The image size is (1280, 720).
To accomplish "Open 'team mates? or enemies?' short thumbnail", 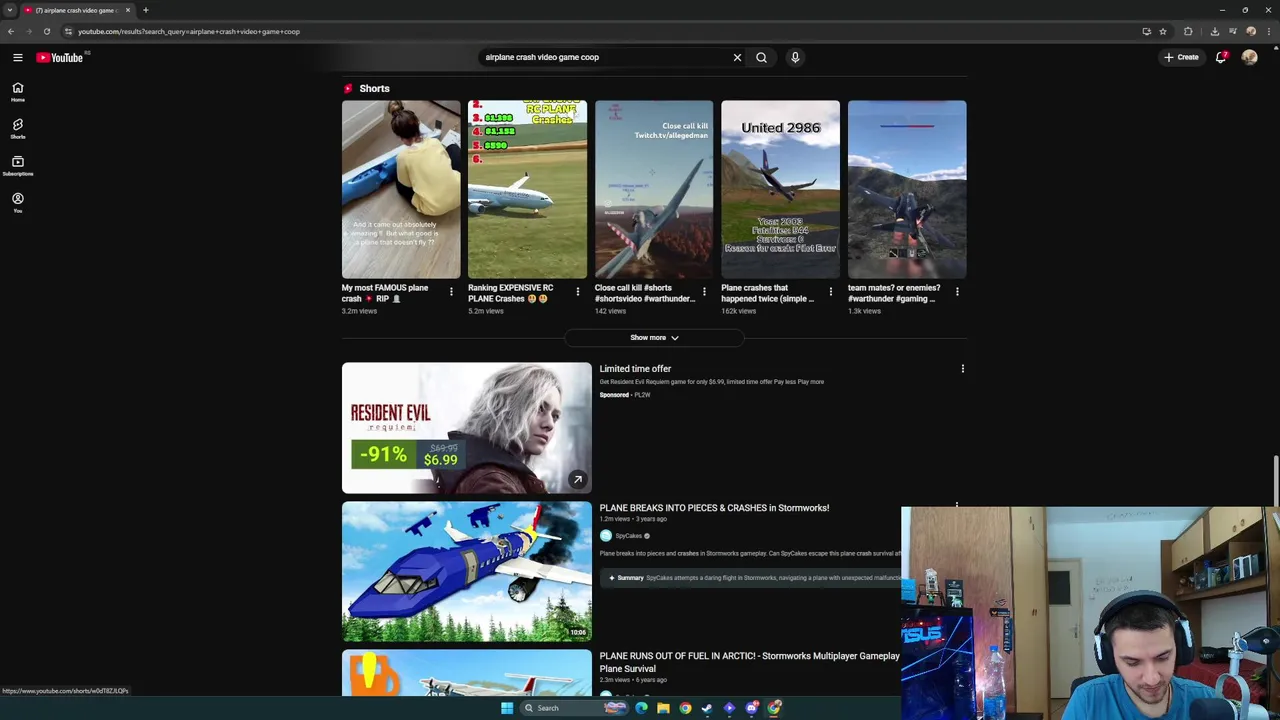I will [x=907, y=189].
